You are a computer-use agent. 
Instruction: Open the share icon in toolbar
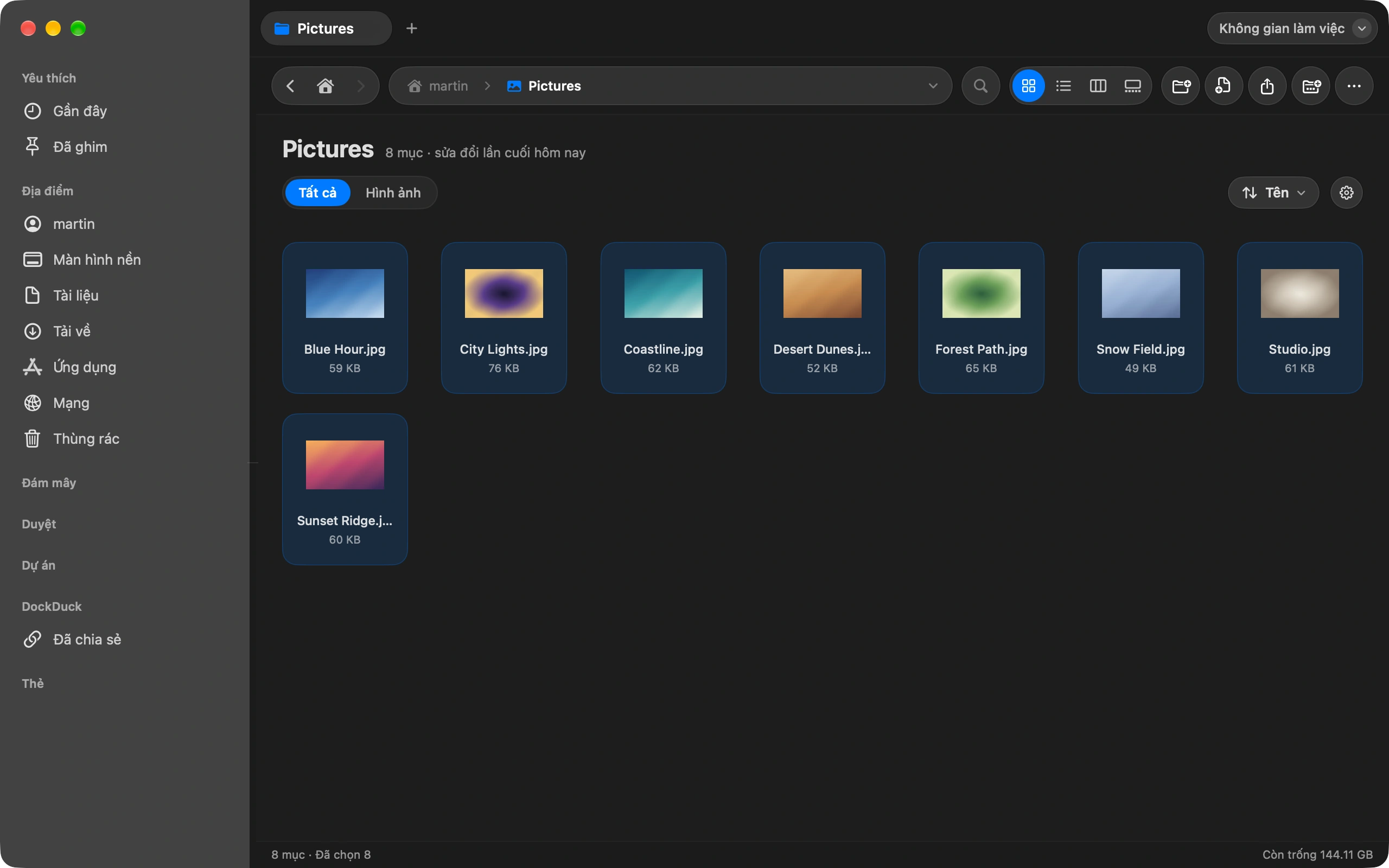click(1267, 86)
